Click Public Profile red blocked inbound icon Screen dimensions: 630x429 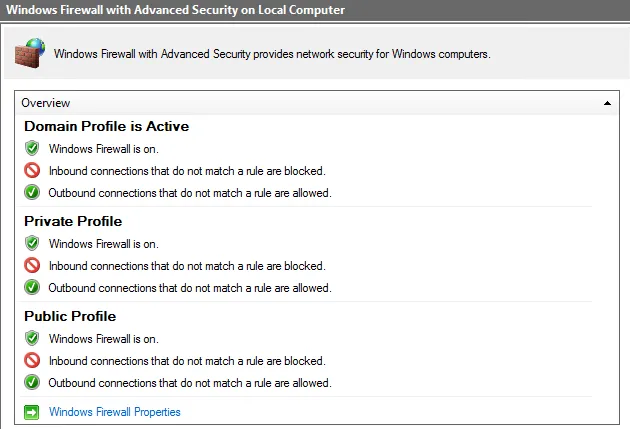click(x=32, y=361)
